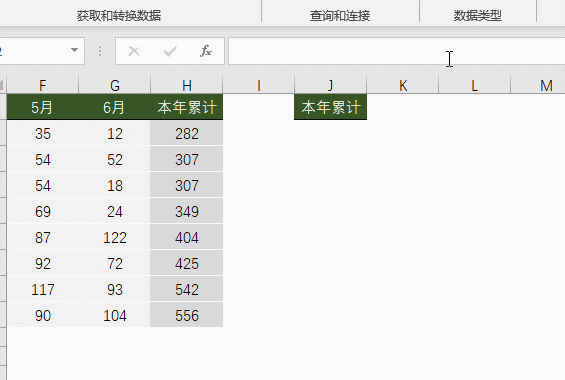Select the cell with value 122
Image resolution: width=565 pixels, height=380 pixels.
click(x=115, y=237)
